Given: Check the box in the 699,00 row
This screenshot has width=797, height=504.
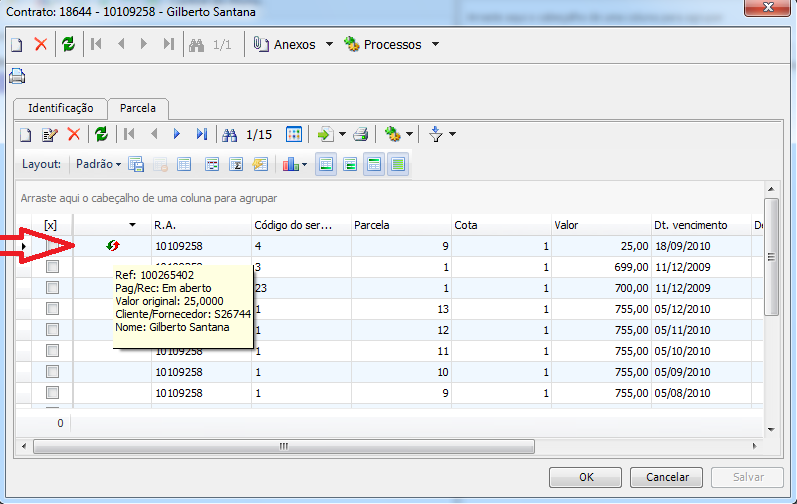Looking at the screenshot, I should pos(52,267).
